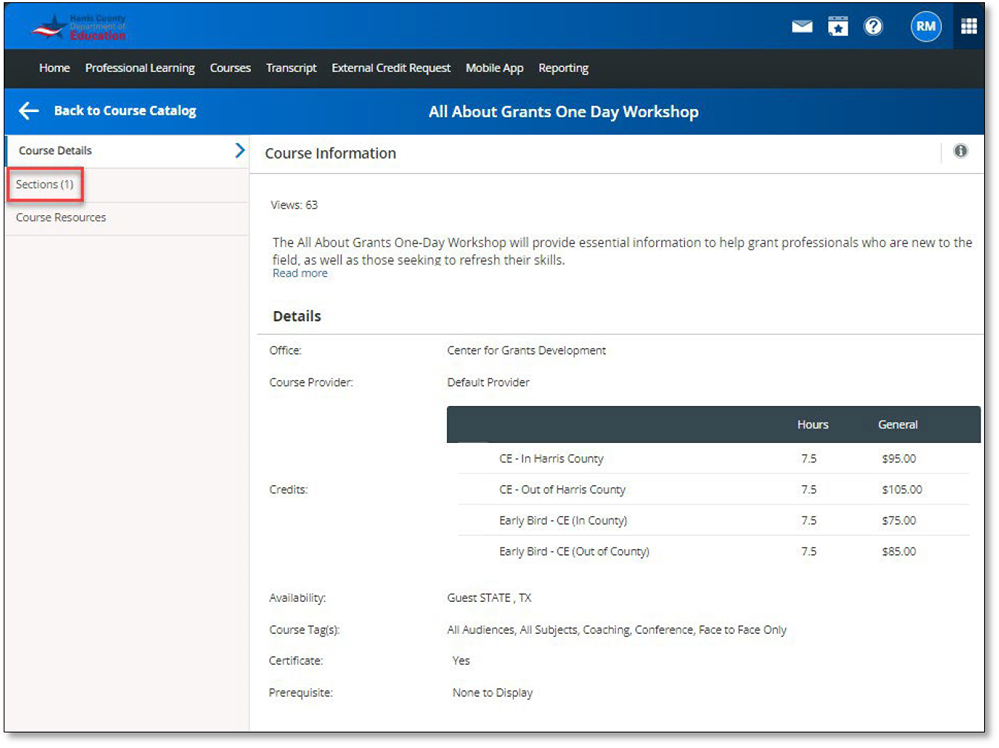Select Courses from the navigation bar

[230, 68]
